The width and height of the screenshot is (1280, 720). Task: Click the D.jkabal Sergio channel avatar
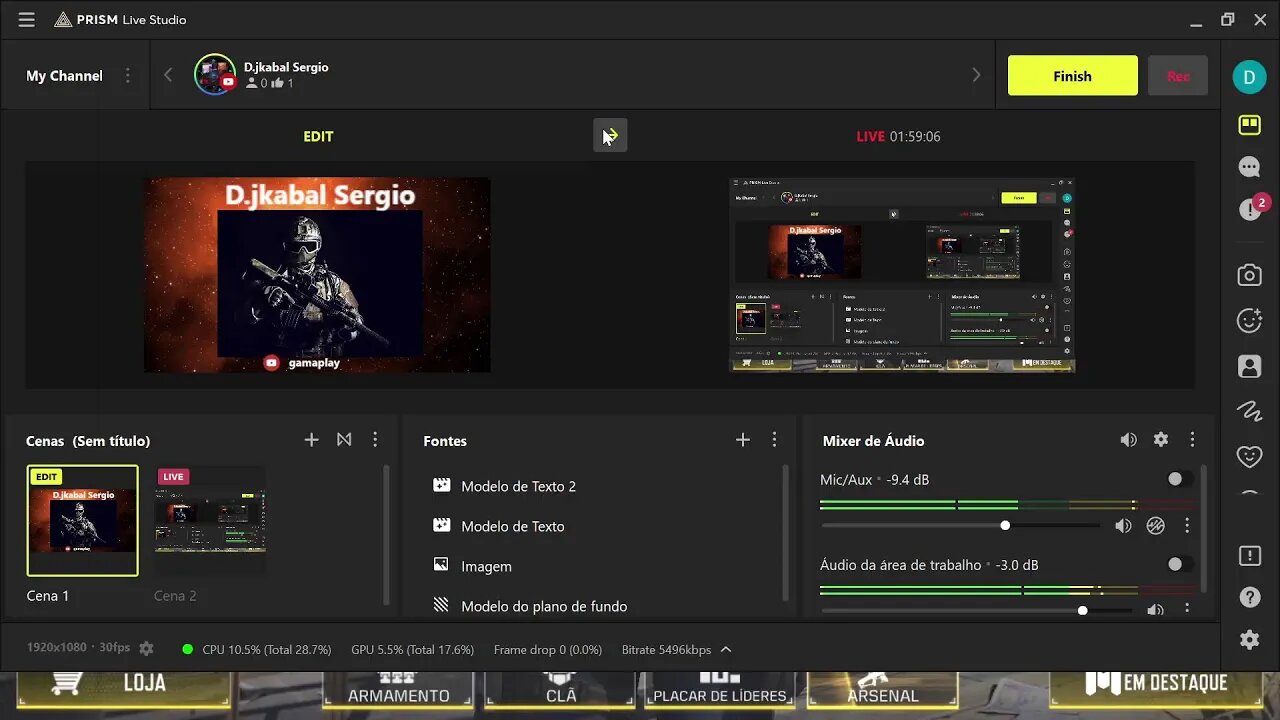pos(214,75)
